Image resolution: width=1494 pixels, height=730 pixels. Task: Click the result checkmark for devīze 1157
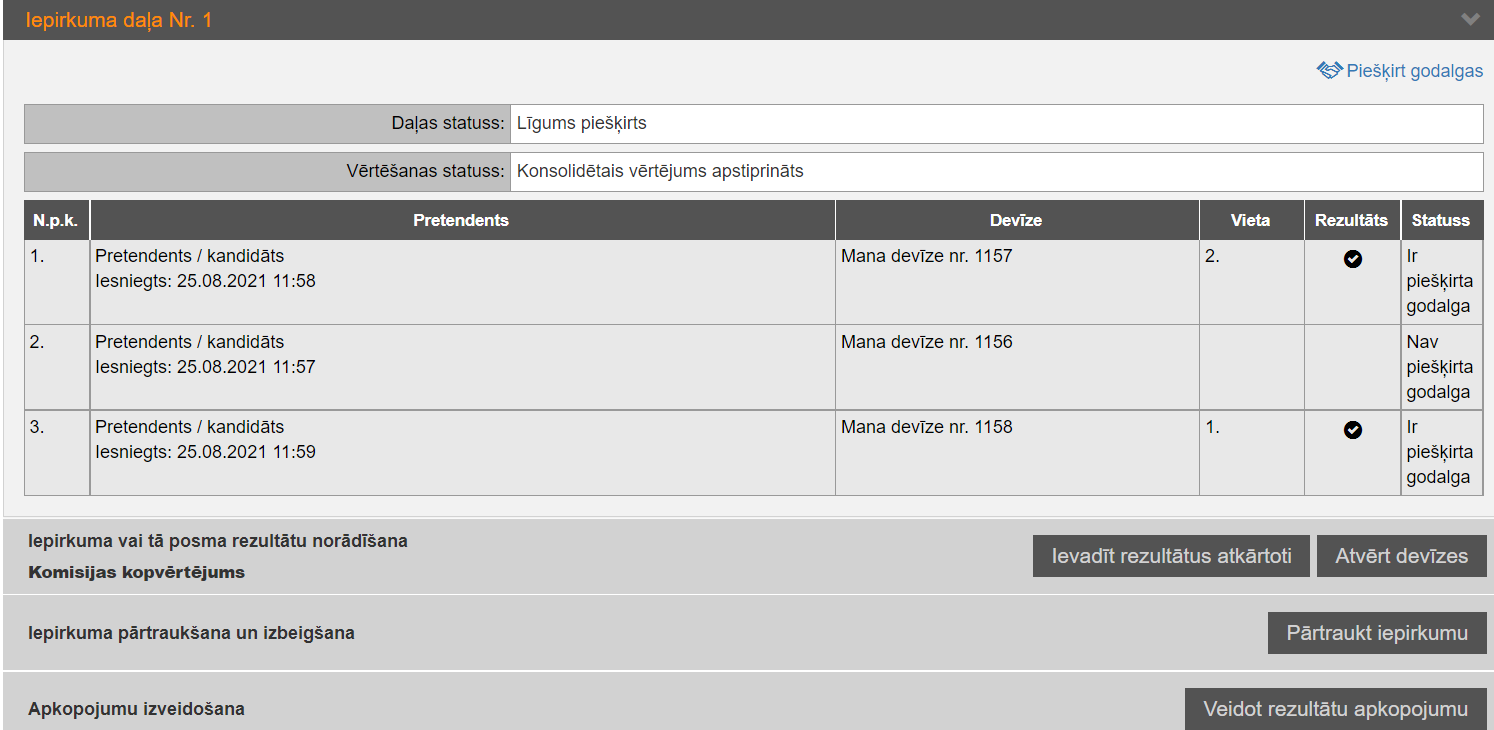[1352, 259]
